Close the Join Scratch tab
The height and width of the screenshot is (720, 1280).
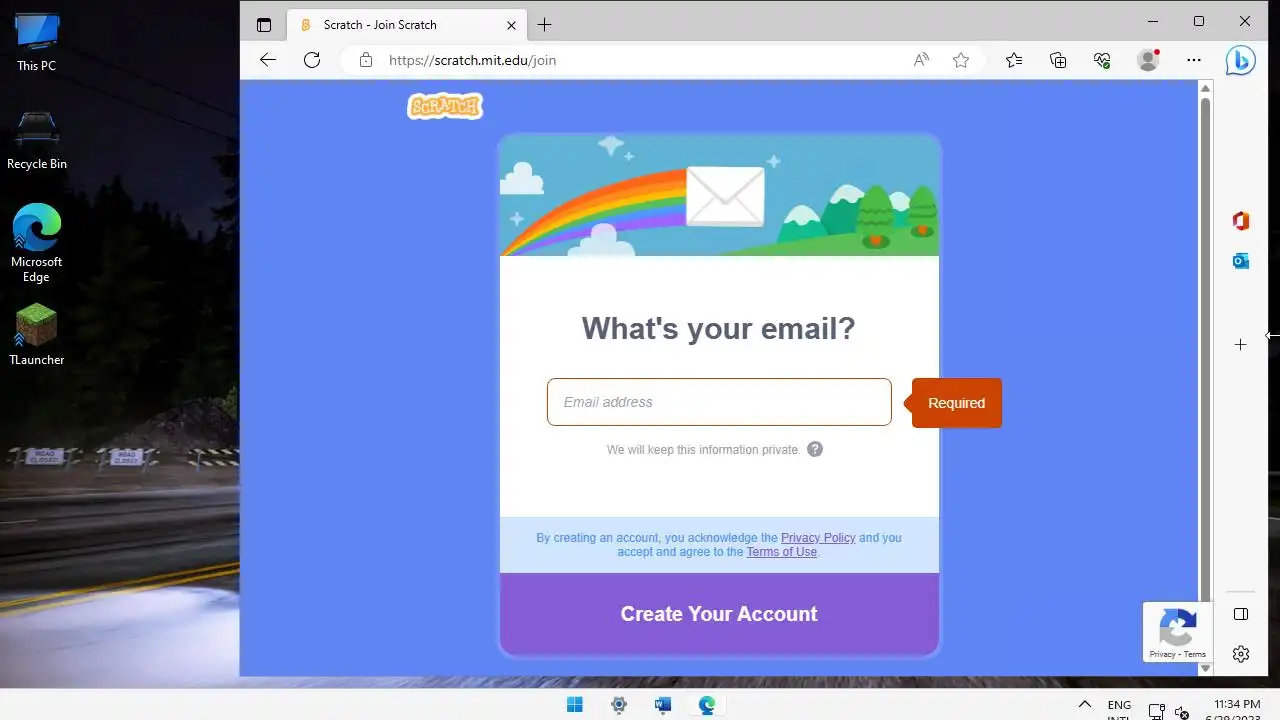pyautogui.click(x=512, y=25)
